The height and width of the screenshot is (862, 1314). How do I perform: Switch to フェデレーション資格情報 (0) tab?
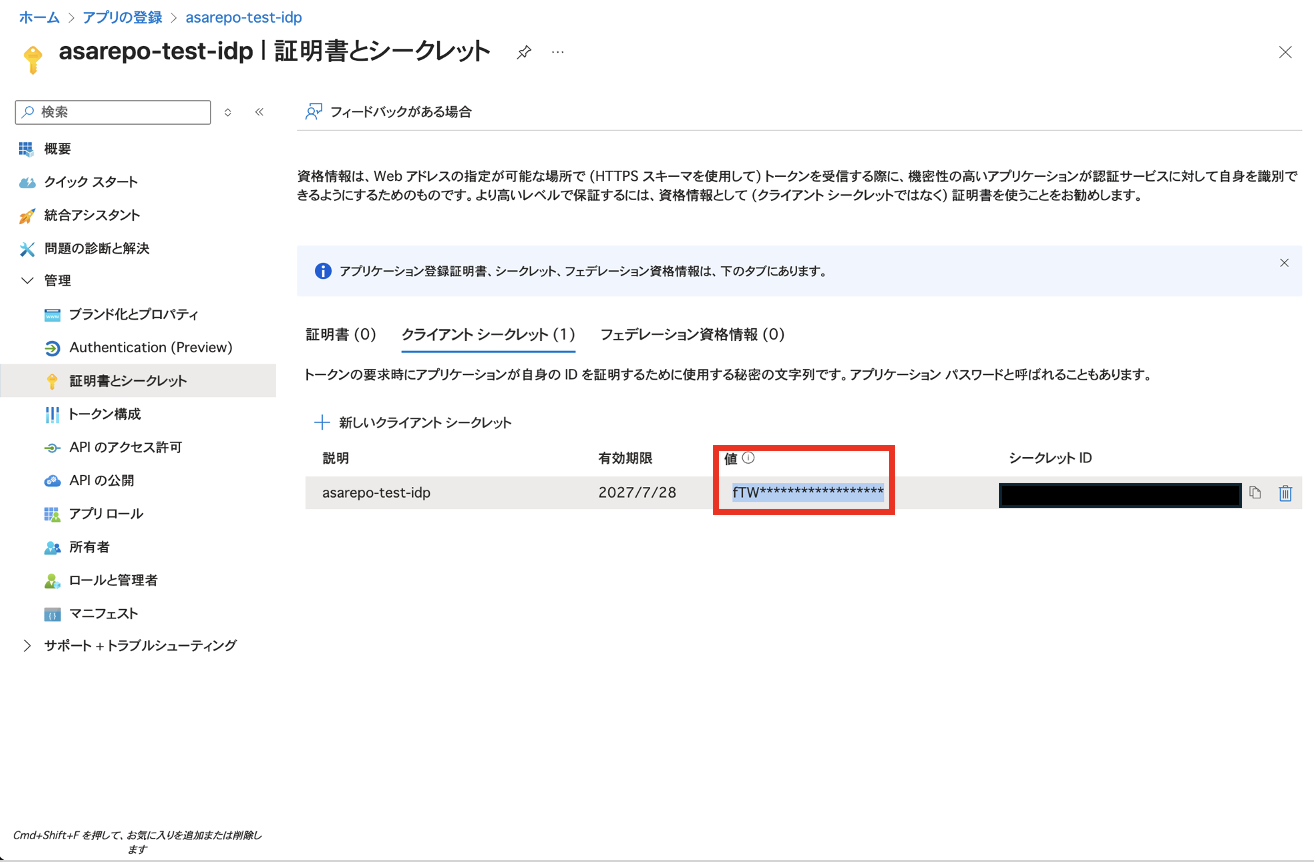(692, 335)
